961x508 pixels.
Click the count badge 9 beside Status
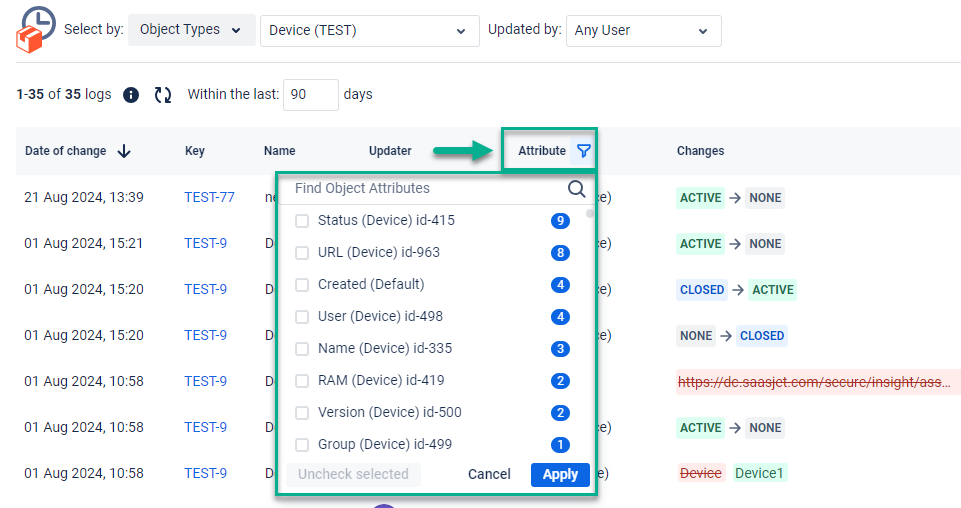coord(560,221)
